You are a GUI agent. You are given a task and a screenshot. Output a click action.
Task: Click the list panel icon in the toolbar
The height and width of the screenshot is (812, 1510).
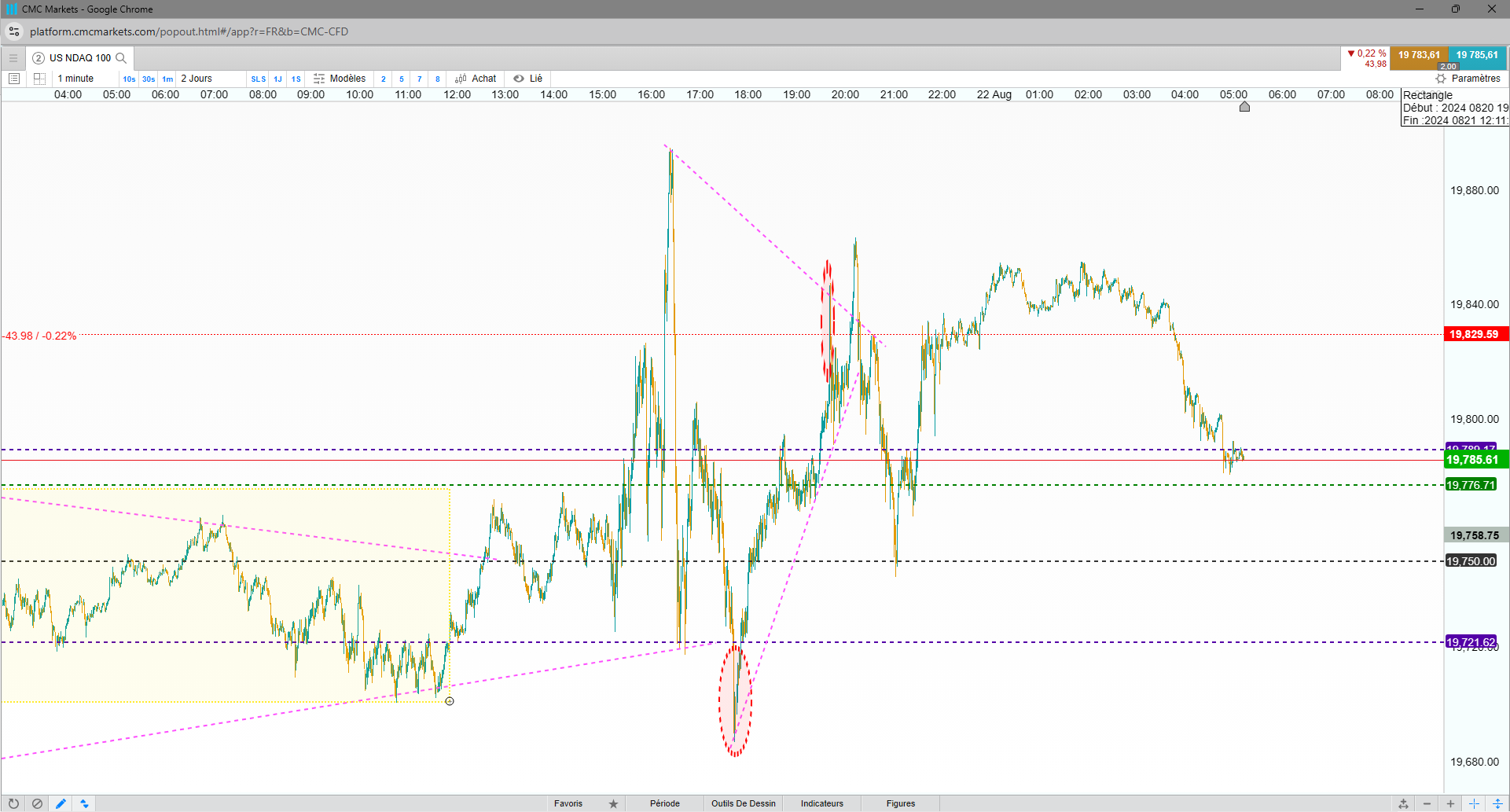[13, 79]
